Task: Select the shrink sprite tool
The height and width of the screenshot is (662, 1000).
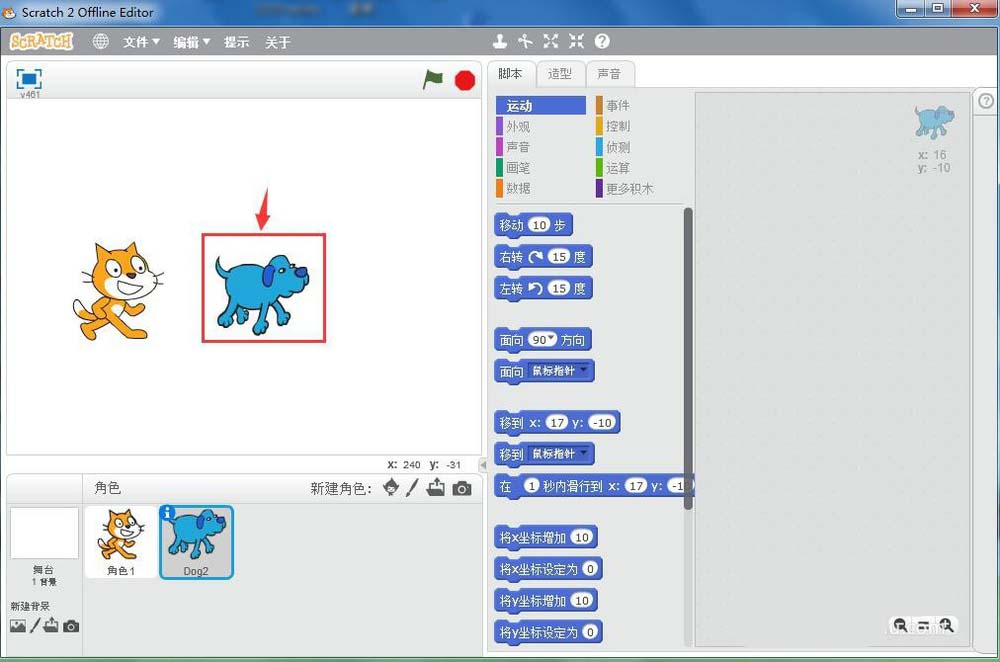Action: [576, 41]
